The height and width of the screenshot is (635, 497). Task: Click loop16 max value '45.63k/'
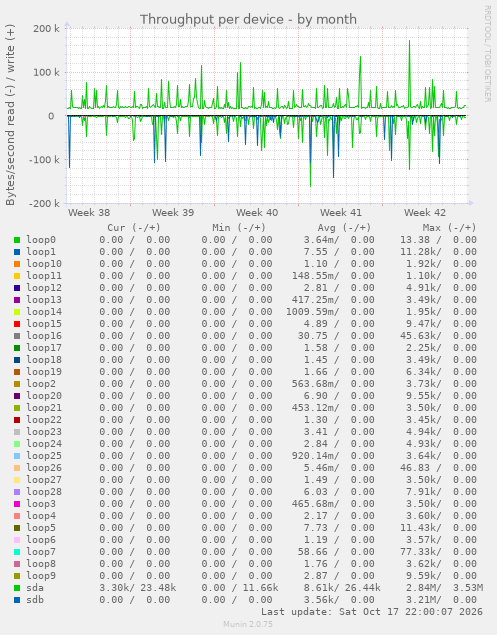[421, 336]
